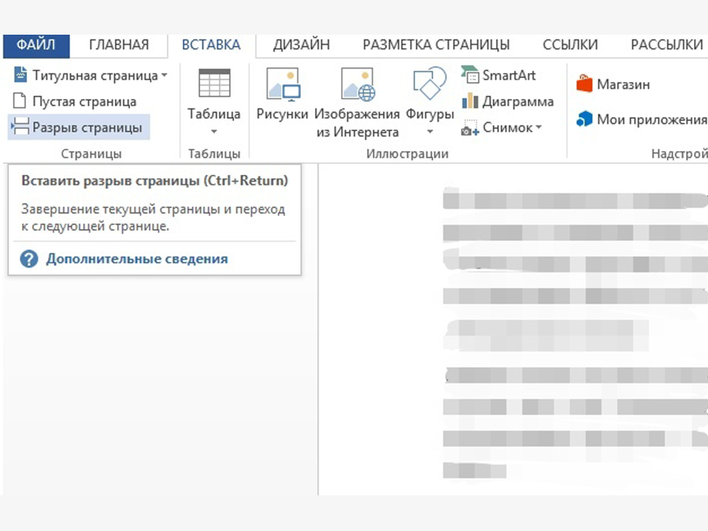
Task: Open the Магазин add-ins label
Action: [624, 84]
